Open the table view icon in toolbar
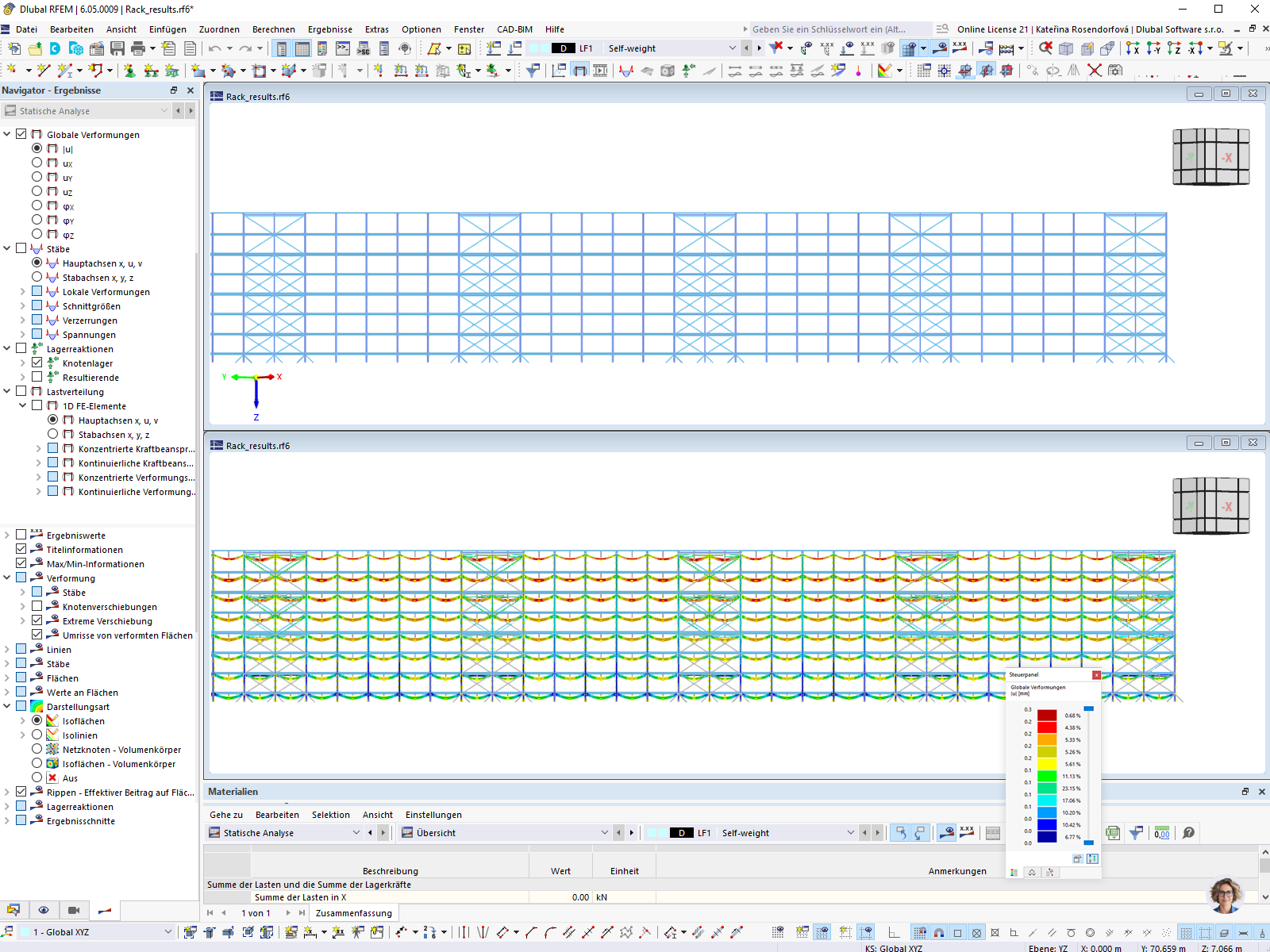 pyautogui.click(x=304, y=48)
